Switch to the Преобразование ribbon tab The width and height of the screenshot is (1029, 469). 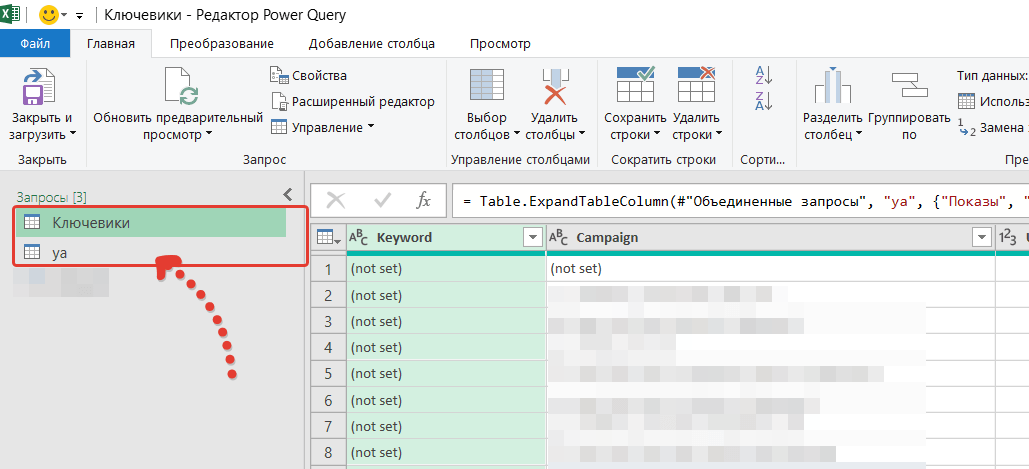pos(221,44)
